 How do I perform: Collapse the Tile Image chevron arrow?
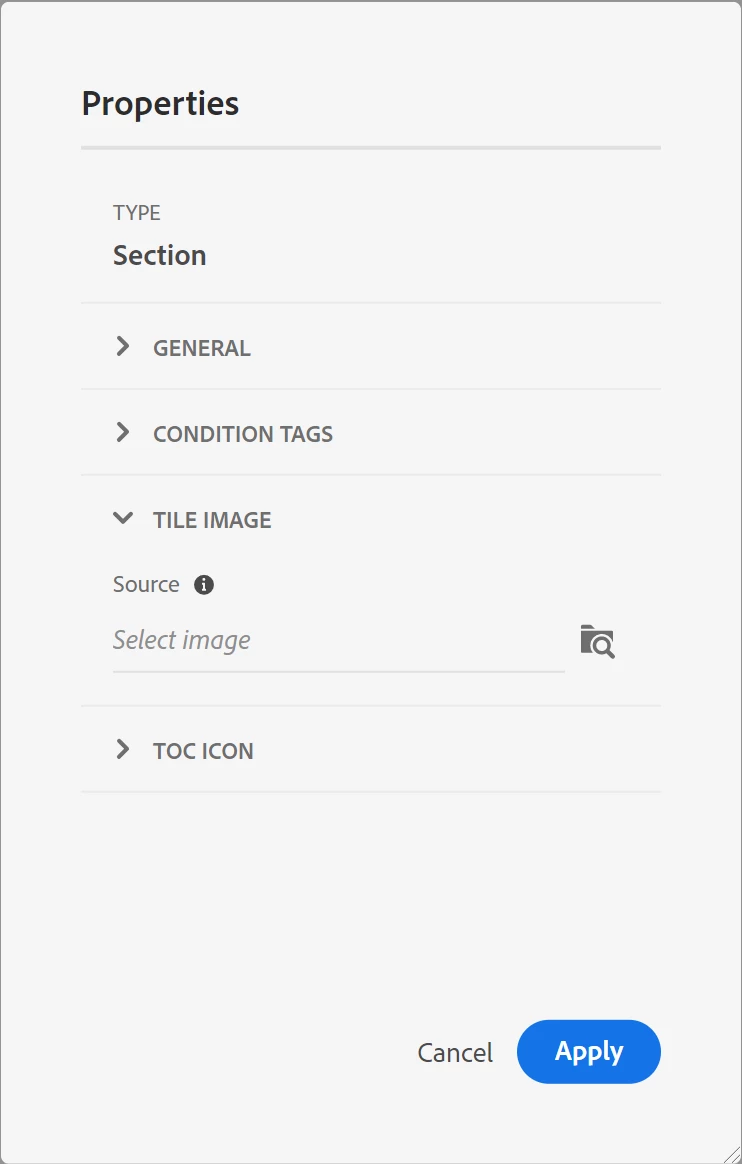click(x=123, y=519)
